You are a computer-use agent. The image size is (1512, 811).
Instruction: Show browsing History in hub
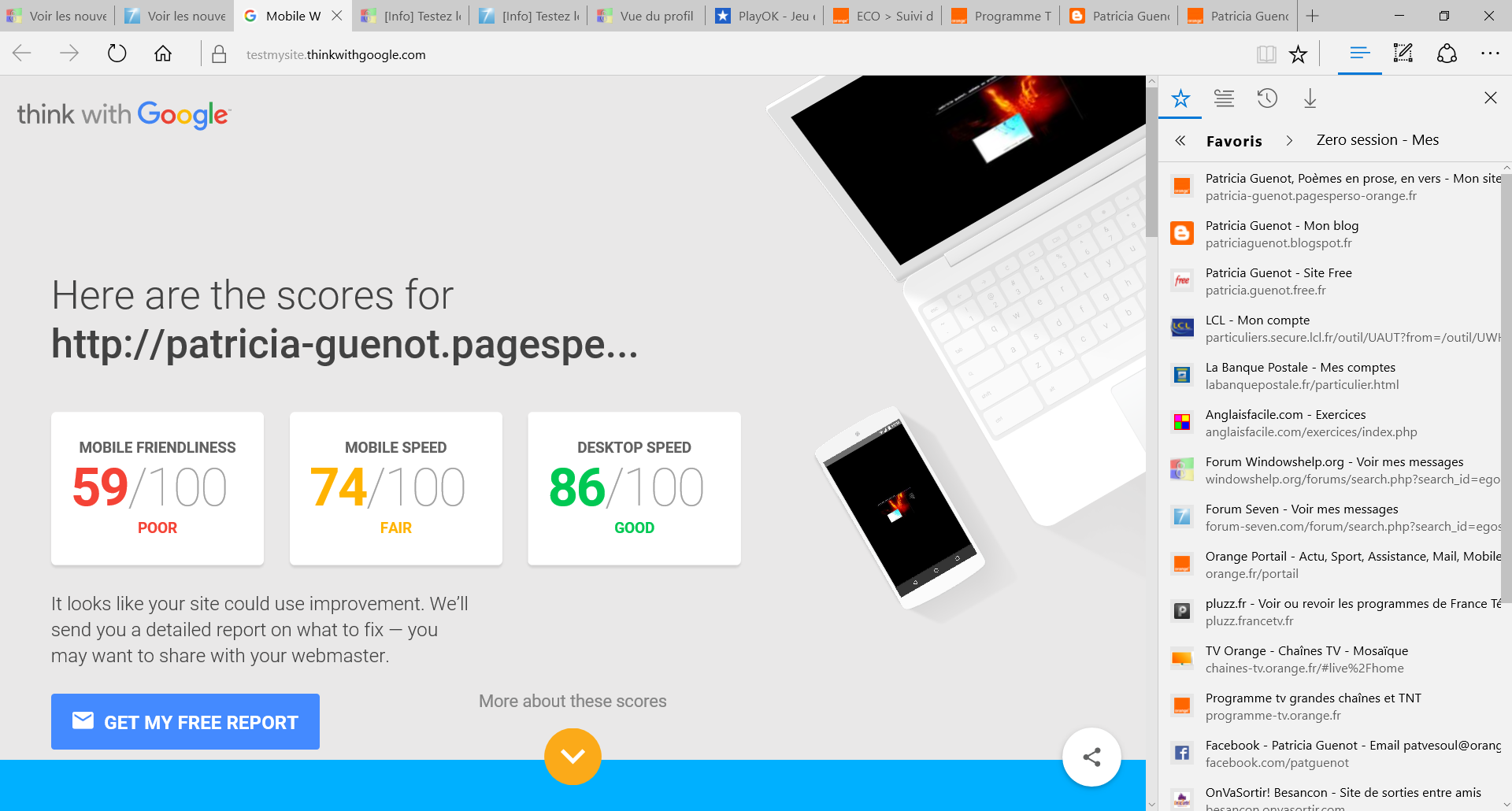click(x=1267, y=98)
